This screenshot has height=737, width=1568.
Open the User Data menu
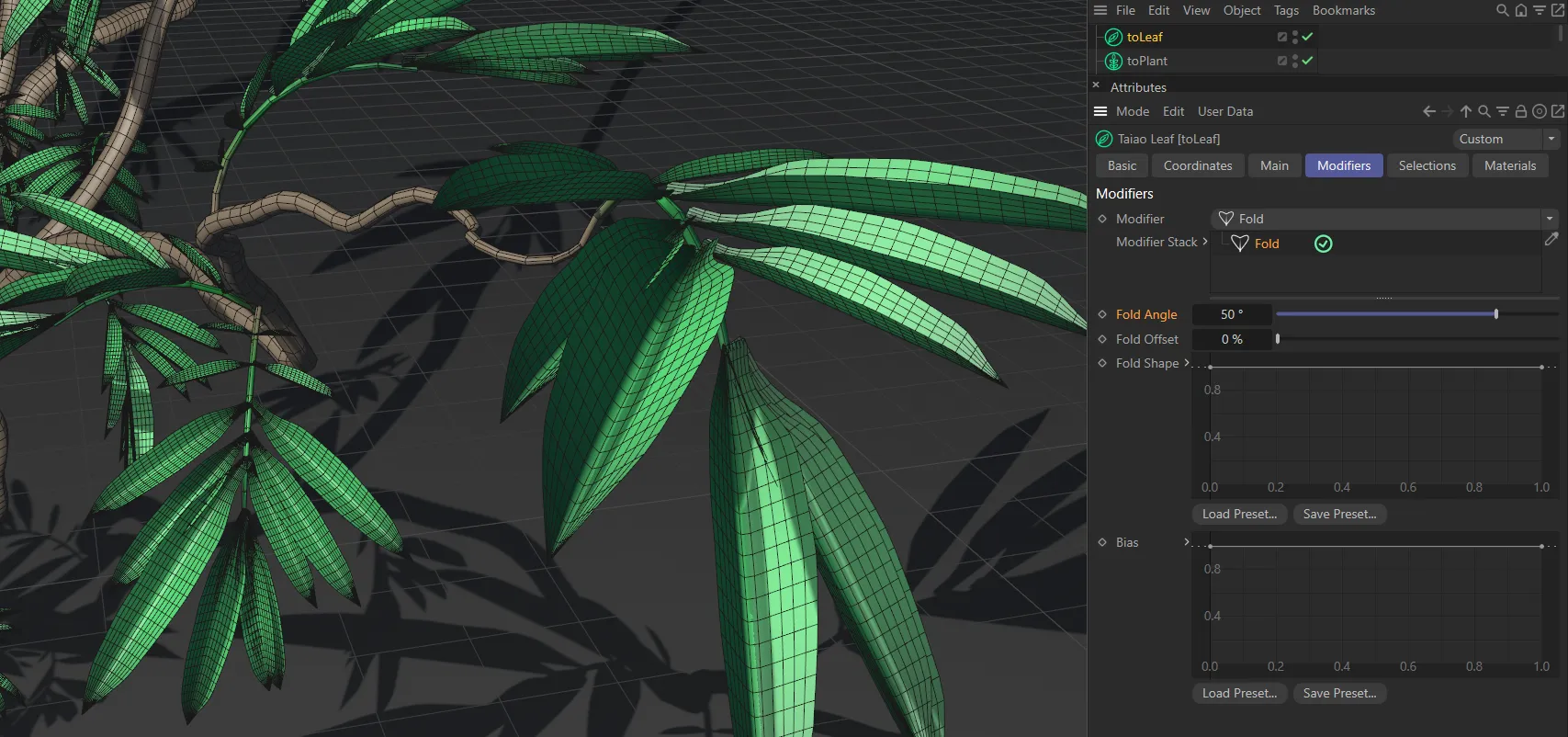pos(1225,111)
